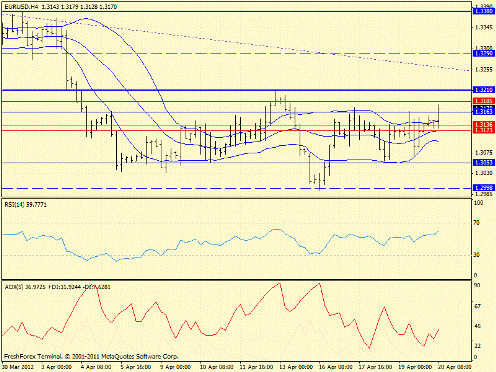496x372 pixels.
Task: Click the blue 1.2998 price level tag
Action: (x=484, y=188)
